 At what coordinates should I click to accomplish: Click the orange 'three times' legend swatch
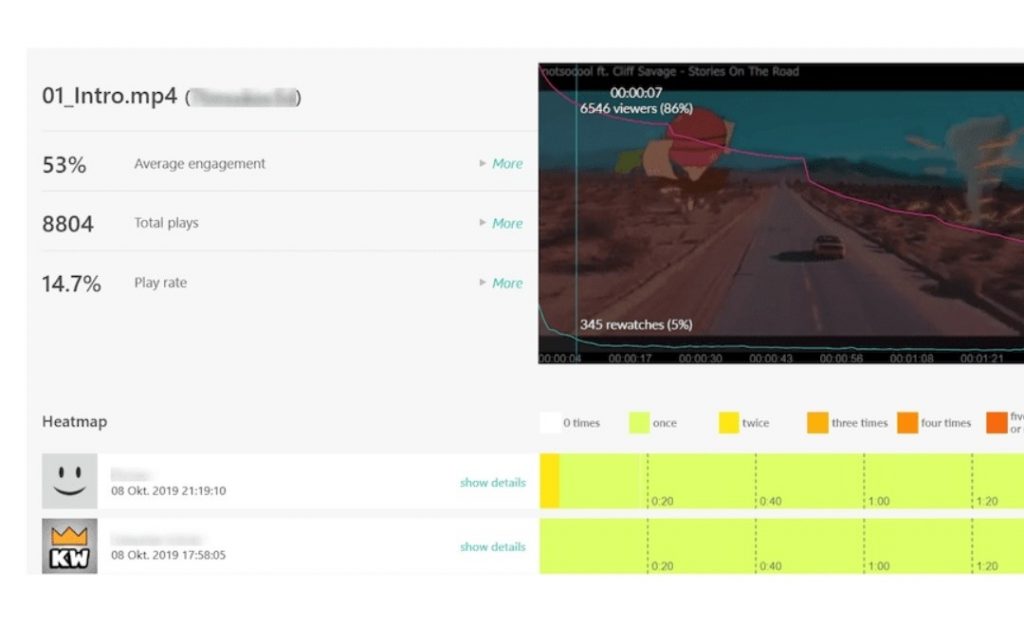(x=817, y=423)
